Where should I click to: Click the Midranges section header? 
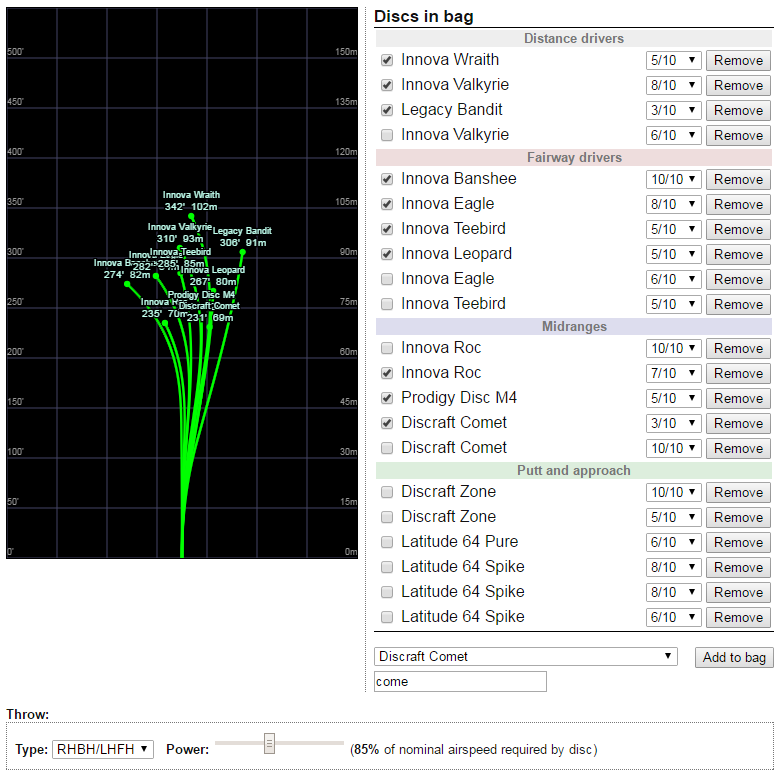click(574, 326)
